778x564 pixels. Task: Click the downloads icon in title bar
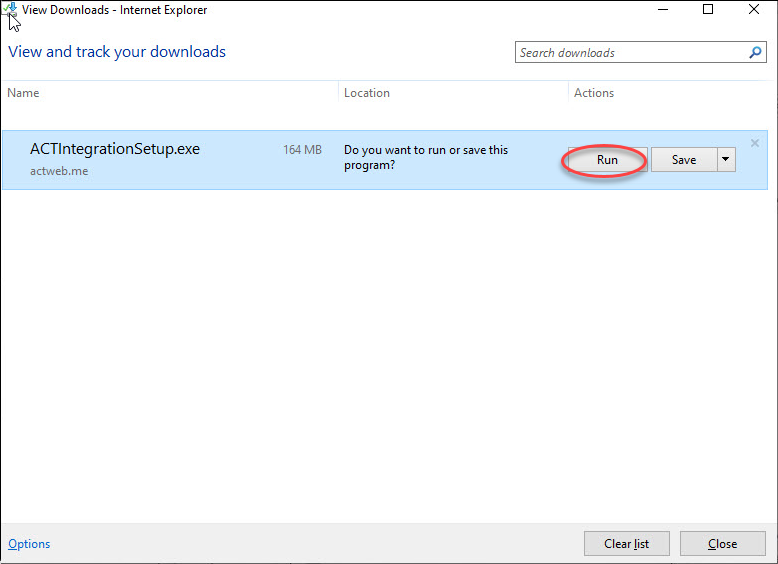[x=10, y=9]
